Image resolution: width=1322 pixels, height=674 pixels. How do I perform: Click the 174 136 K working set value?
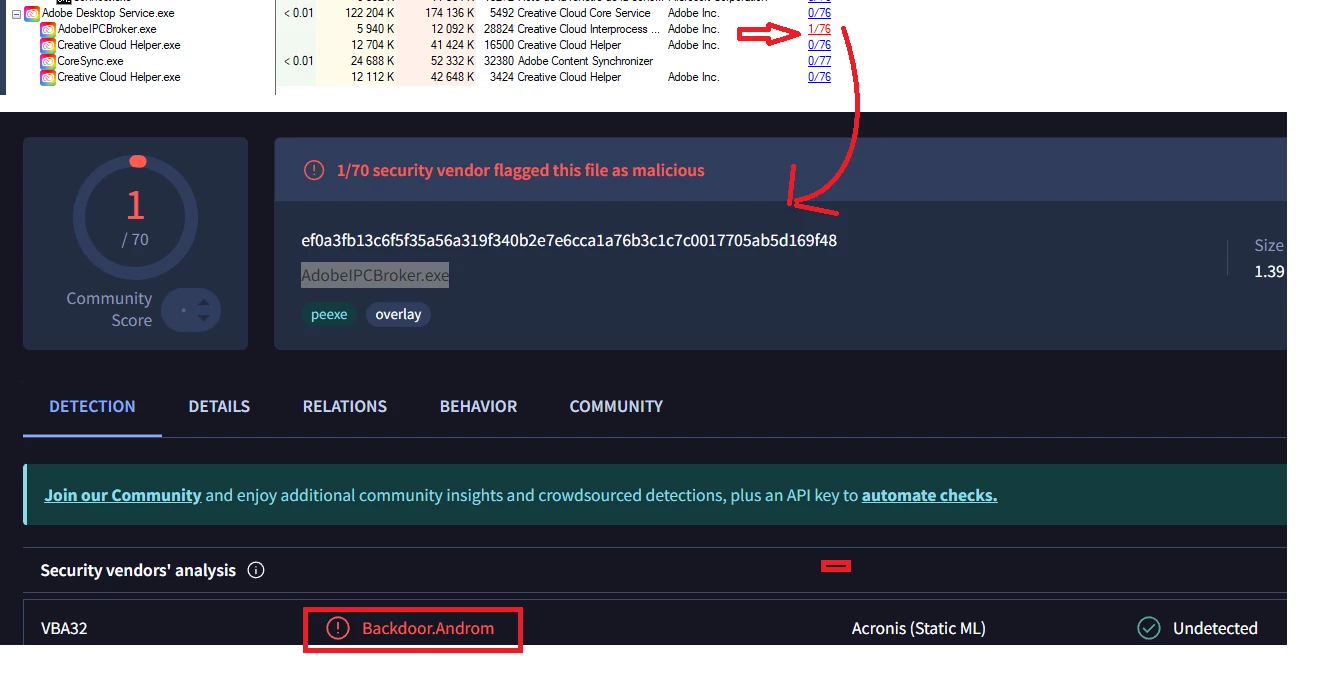[449, 13]
